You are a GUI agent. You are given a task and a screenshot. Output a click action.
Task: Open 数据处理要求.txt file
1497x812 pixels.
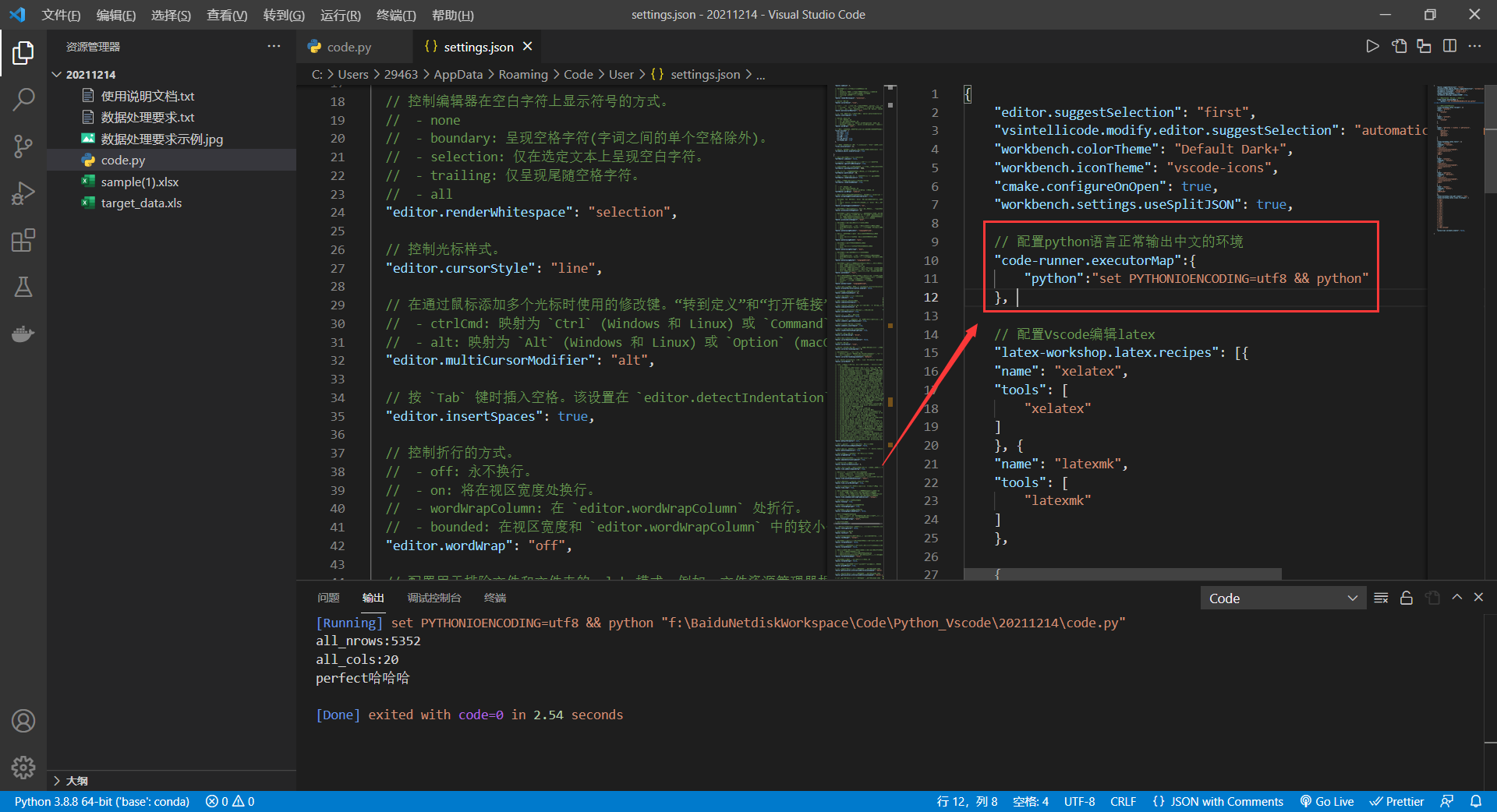pos(172,117)
